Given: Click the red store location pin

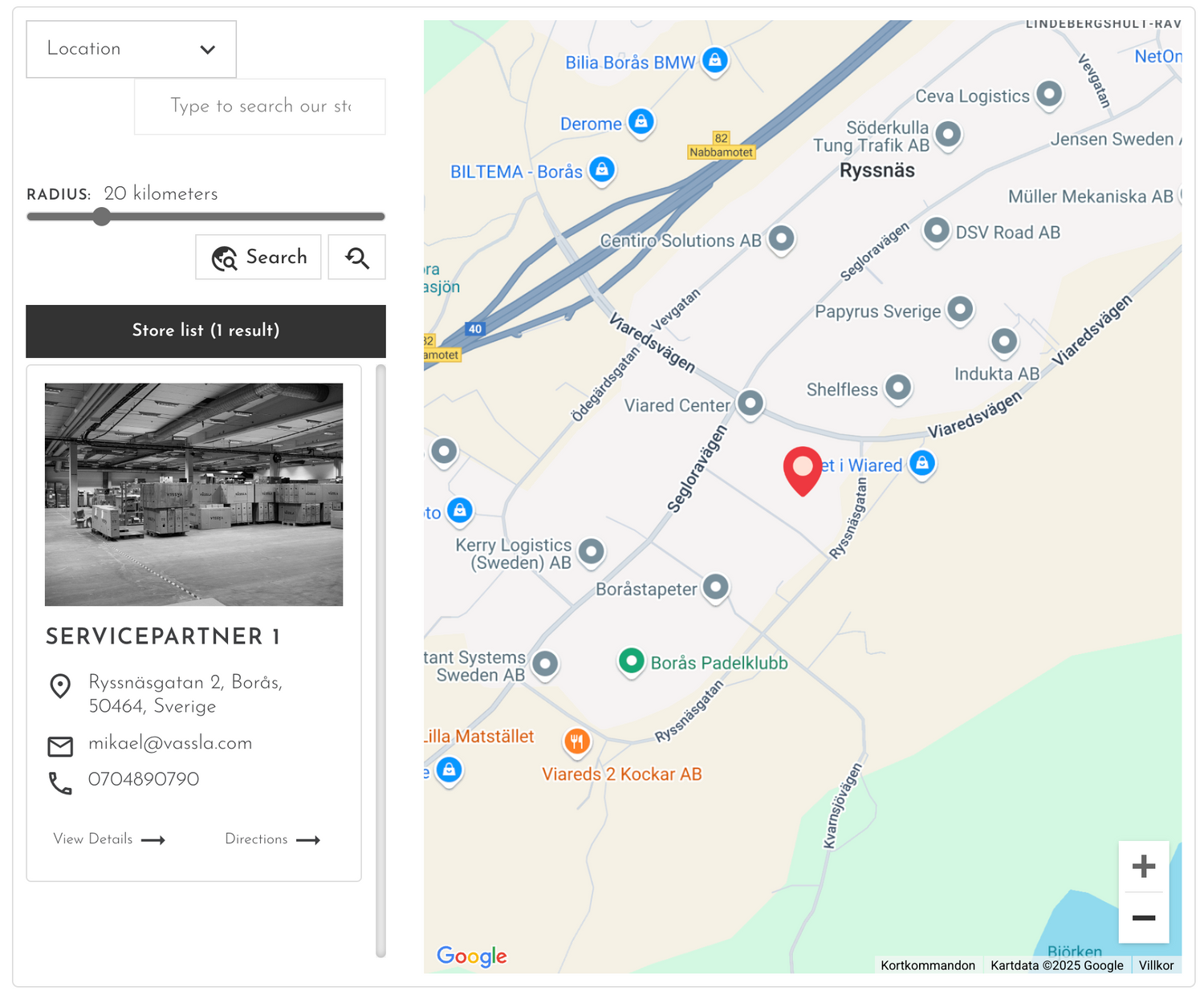Looking at the screenshot, I should coord(803,469).
